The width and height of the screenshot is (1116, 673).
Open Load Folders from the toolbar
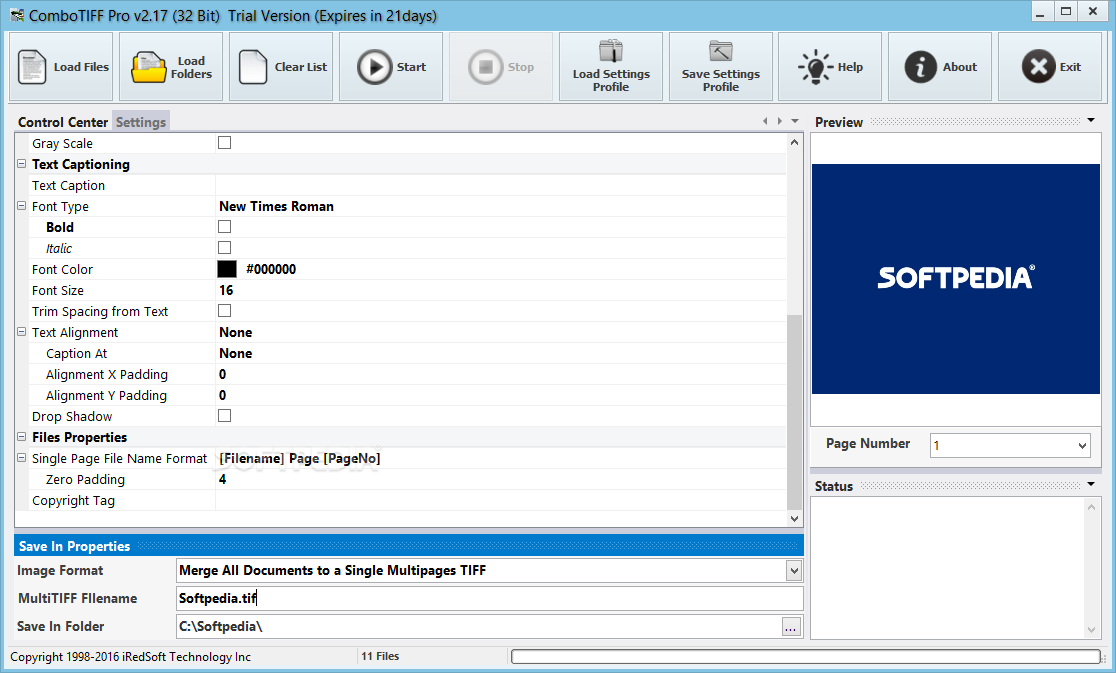point(172,67)
